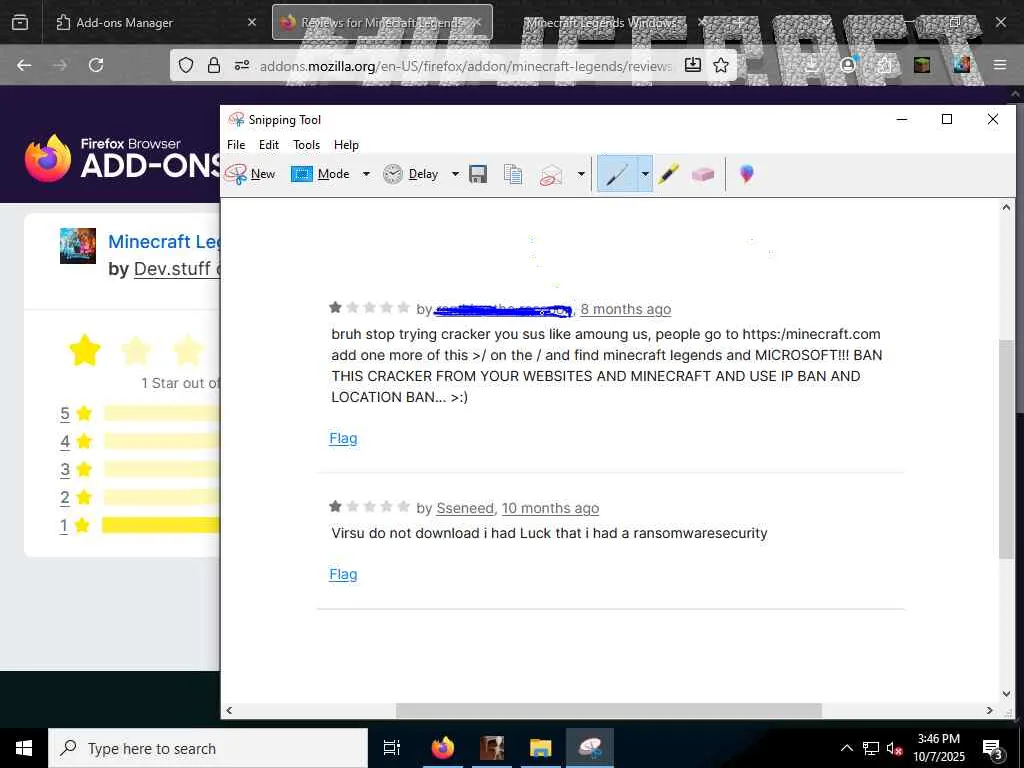
Task: Click Flag link under the 8 months ago review
Action: point(343,438)
